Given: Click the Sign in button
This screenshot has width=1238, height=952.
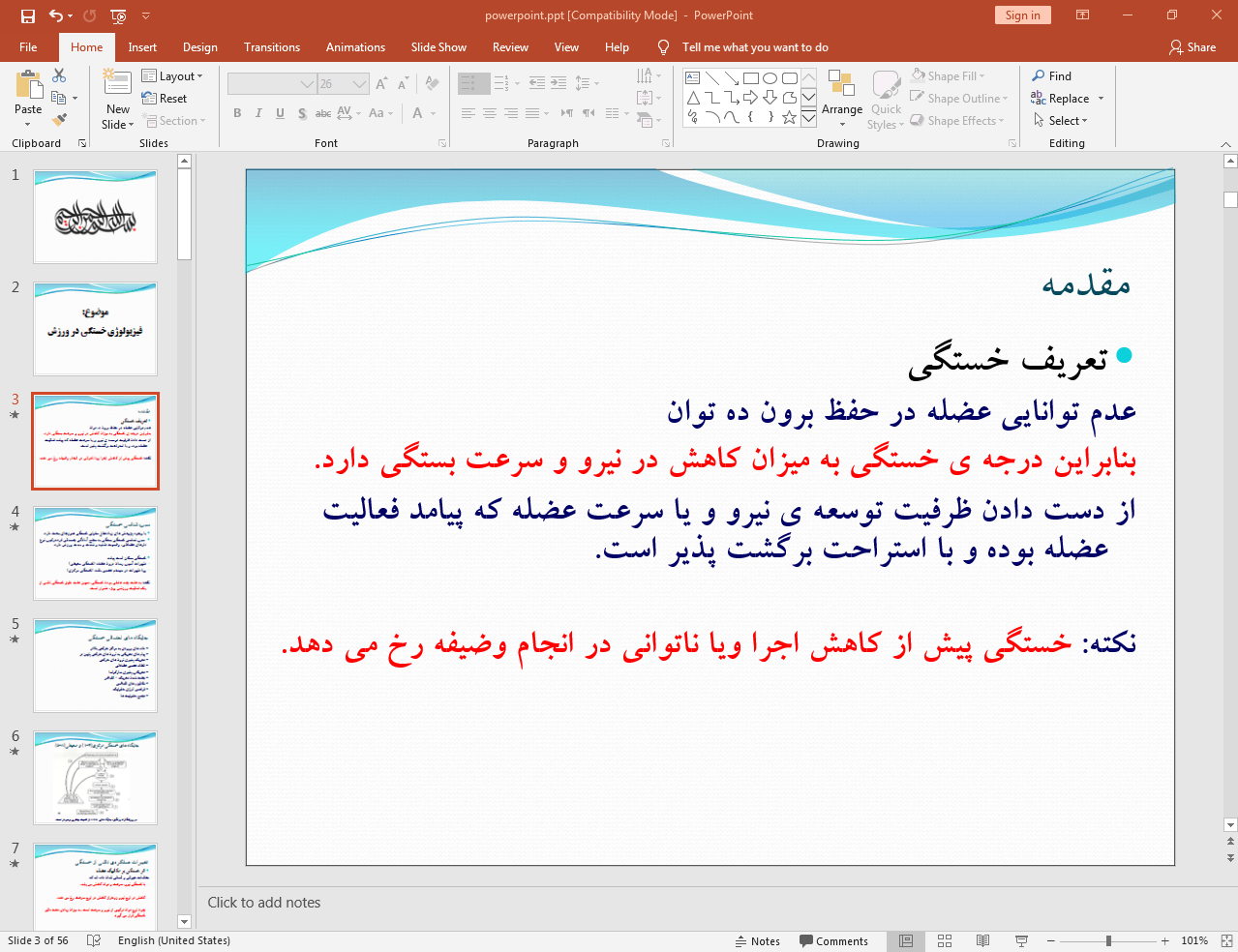Looking at the screenshot, I should click(x=1022, y=15).
